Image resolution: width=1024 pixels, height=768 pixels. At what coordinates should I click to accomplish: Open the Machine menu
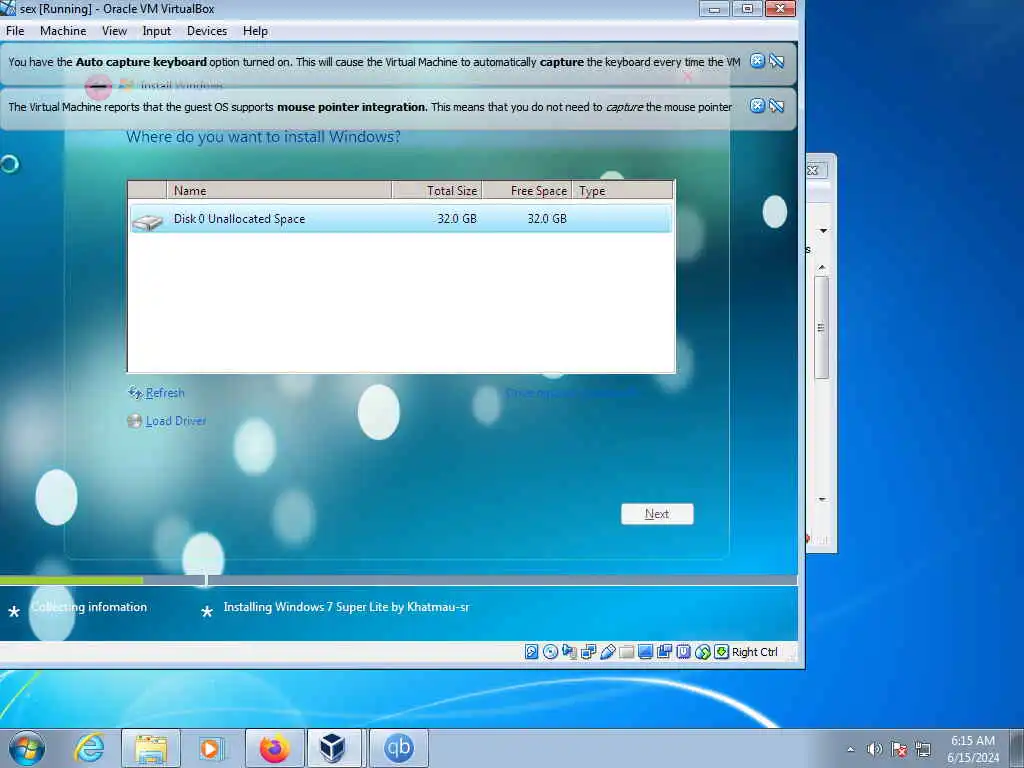point(63,31)
